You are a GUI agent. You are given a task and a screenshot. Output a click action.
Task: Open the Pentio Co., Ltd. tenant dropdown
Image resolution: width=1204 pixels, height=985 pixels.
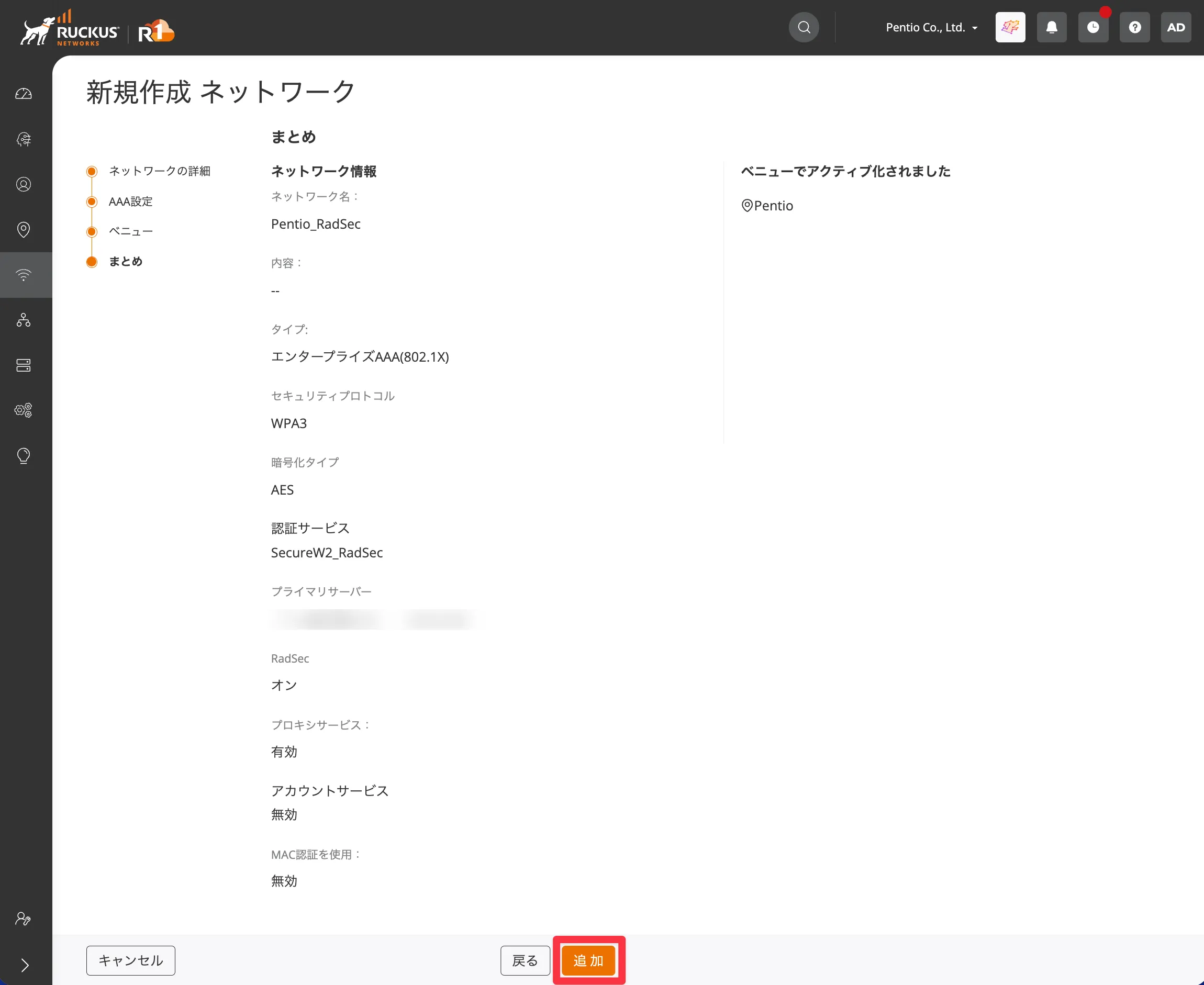point(931,27)
